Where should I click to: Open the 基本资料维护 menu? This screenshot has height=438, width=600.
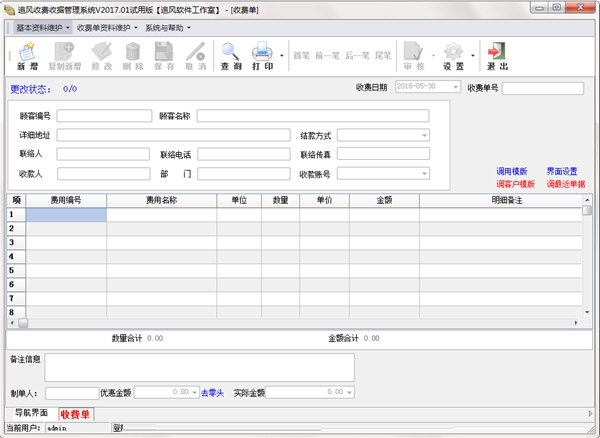[43, 27]
